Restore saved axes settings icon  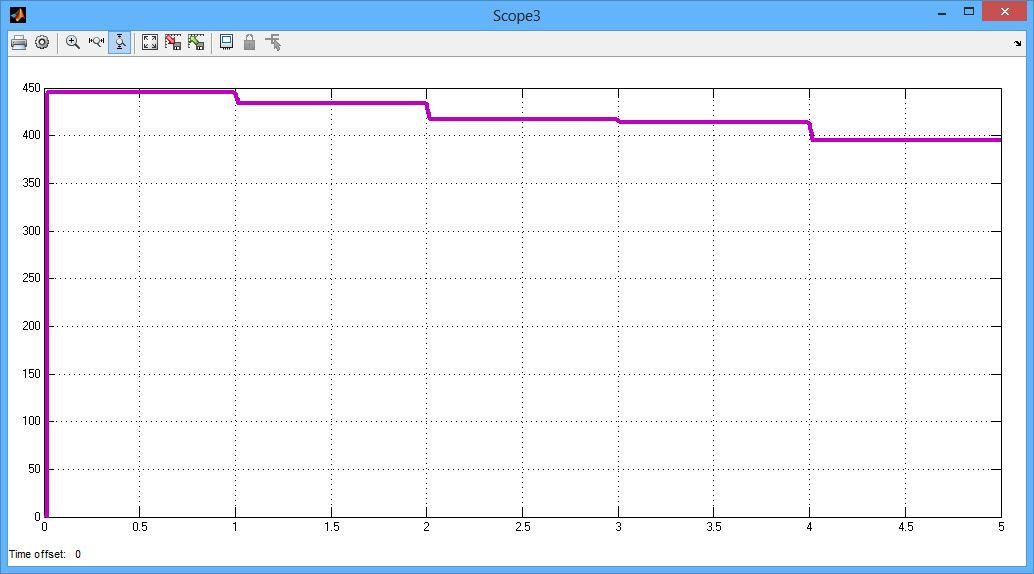click(196, 43)
